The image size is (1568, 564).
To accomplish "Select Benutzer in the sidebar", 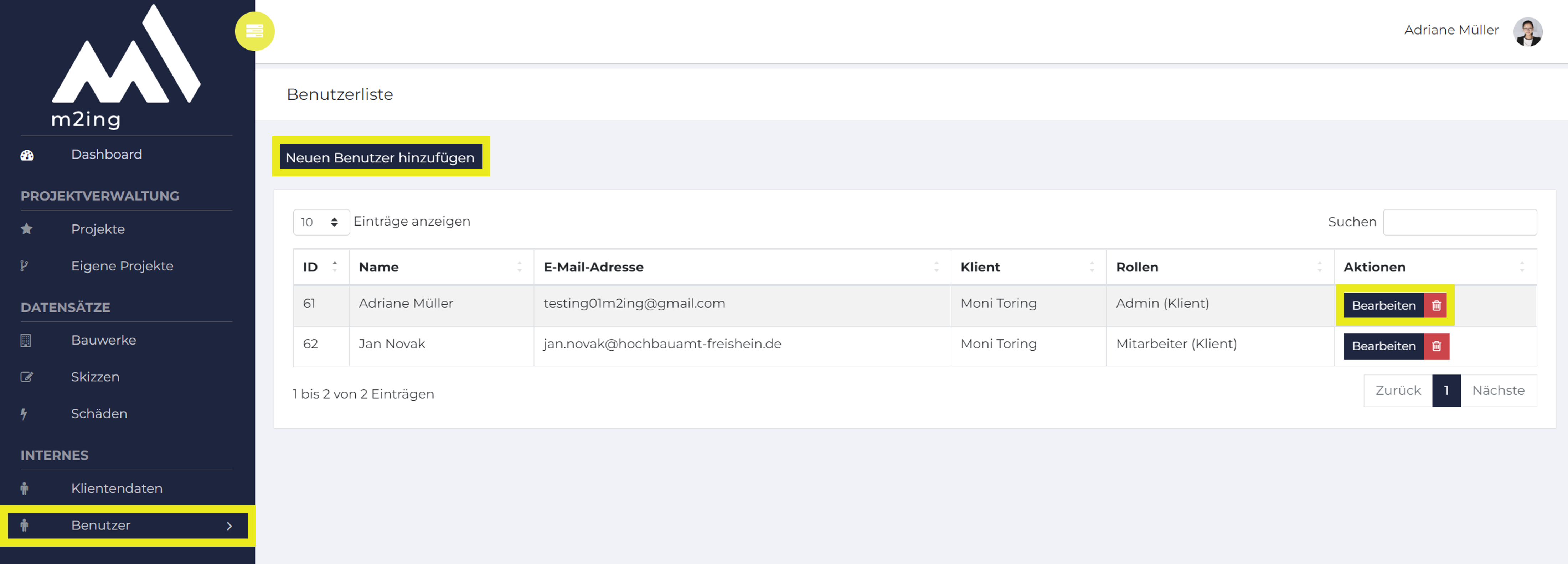I will (x=127, y=526).
